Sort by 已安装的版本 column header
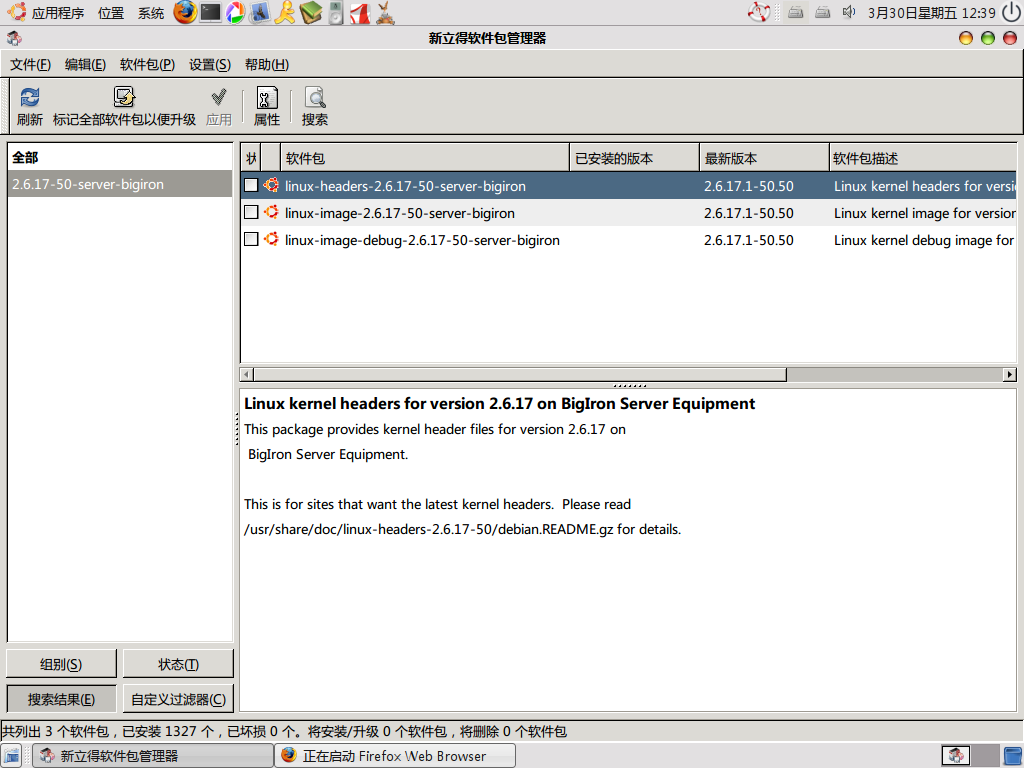The width and height of the screenshot is (1024, 768). click(635, 158)
